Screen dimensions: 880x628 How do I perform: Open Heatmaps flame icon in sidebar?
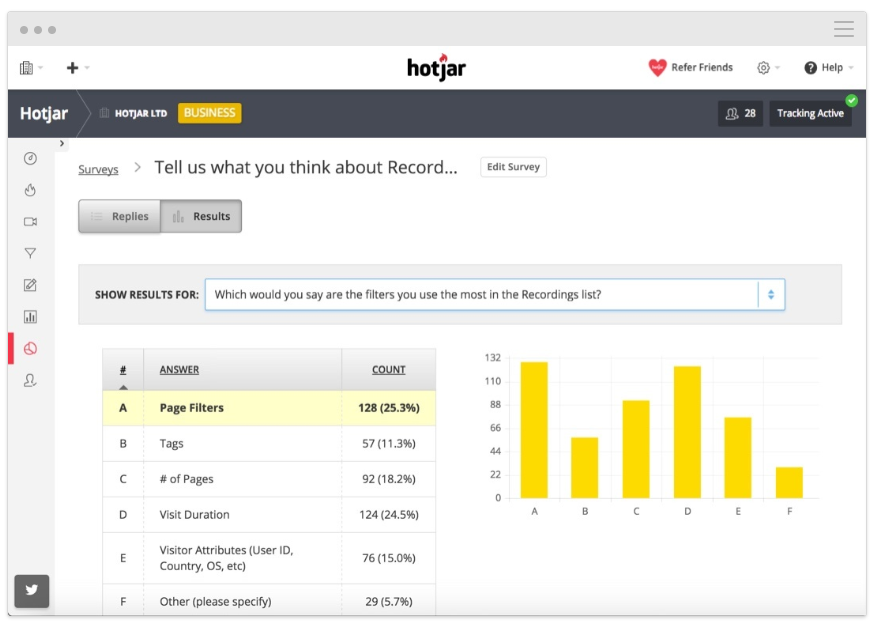30,190
